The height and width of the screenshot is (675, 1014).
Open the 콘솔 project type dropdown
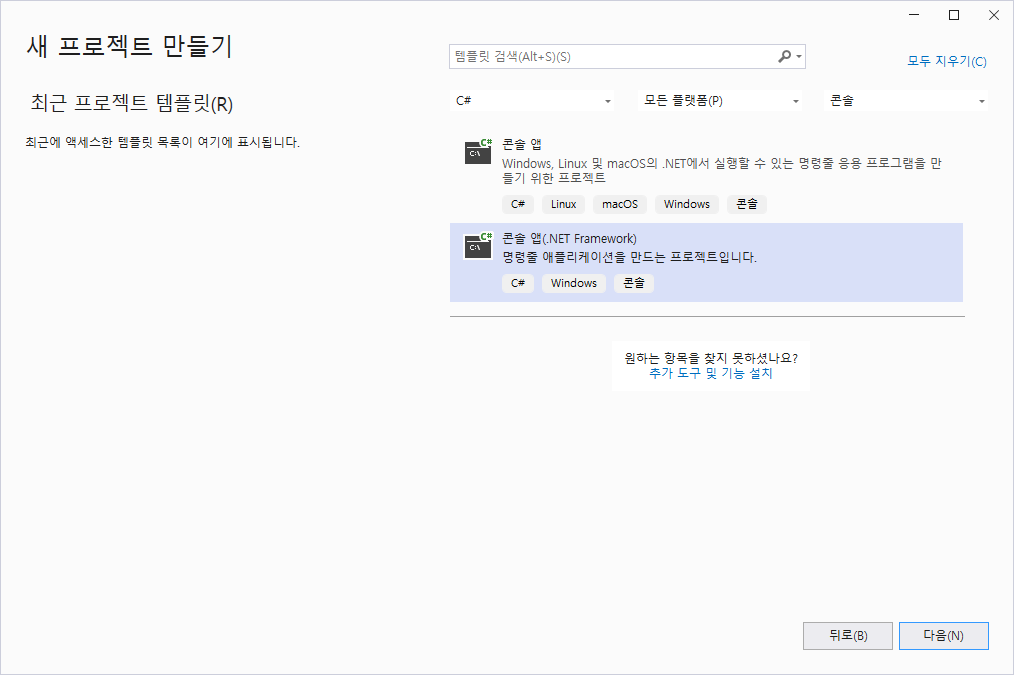906,101
